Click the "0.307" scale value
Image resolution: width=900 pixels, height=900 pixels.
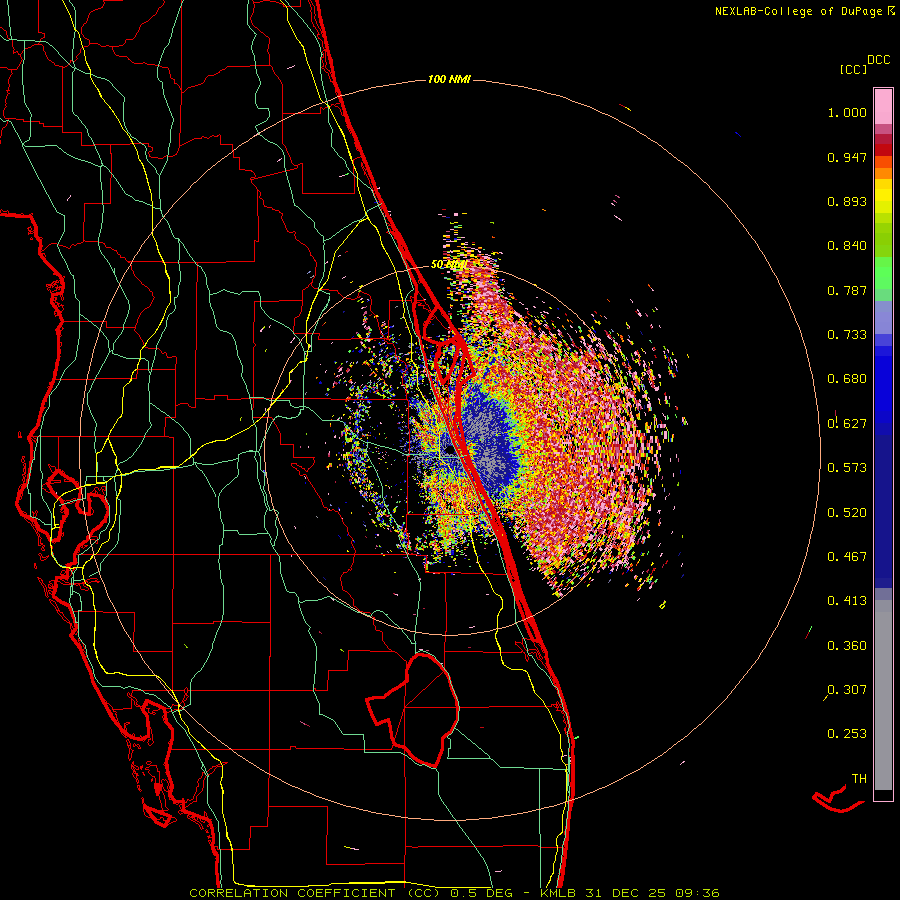click(x=847, y=690)
